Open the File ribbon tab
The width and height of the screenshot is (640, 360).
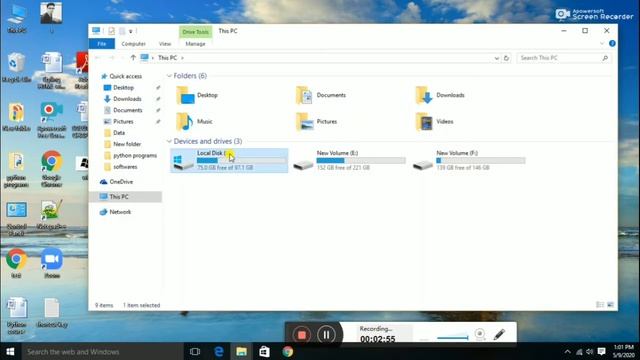tap(102, 44)
